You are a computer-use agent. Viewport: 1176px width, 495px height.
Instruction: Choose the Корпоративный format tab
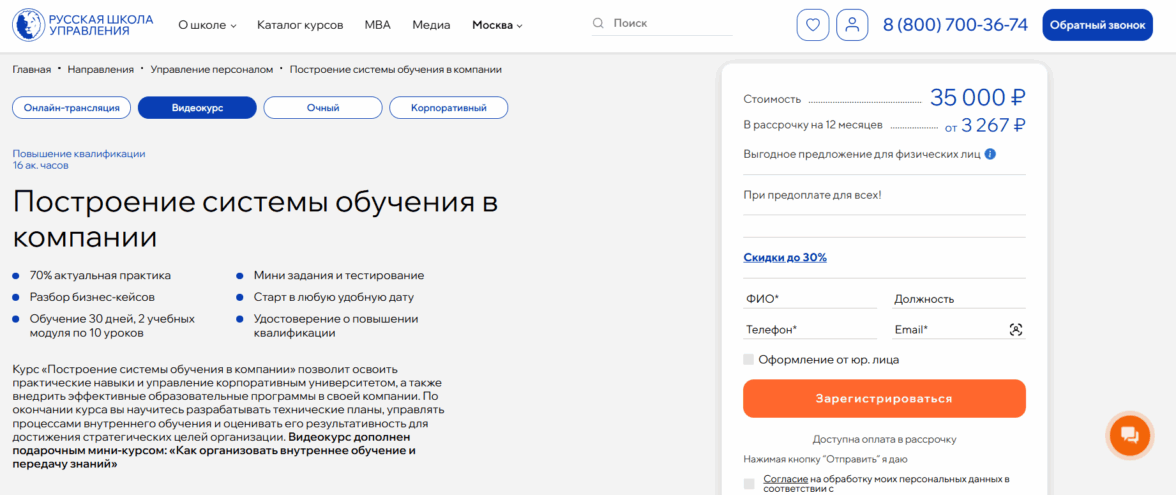448,108
